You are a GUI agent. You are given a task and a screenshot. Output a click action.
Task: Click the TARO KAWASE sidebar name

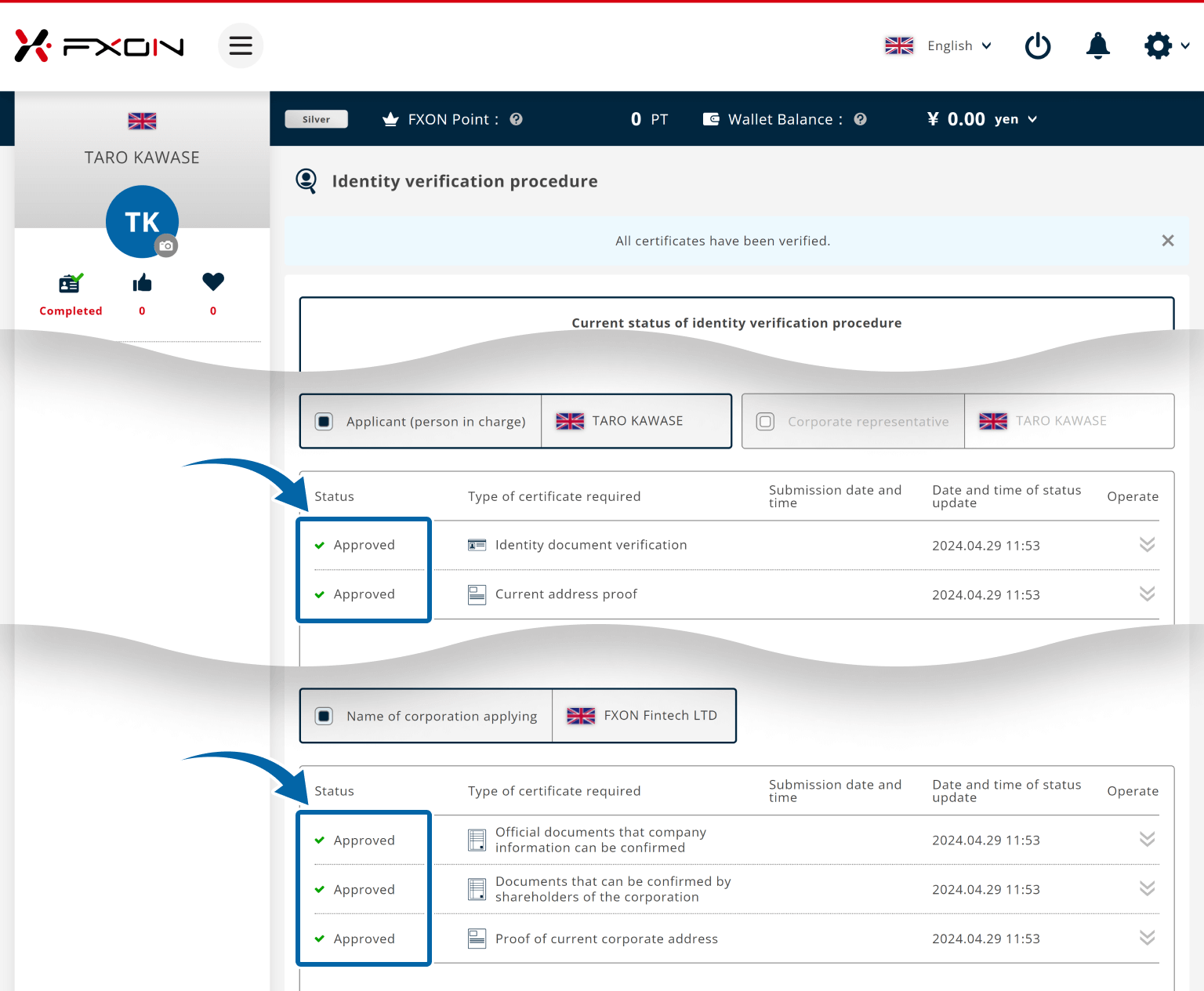coord(142,158)
